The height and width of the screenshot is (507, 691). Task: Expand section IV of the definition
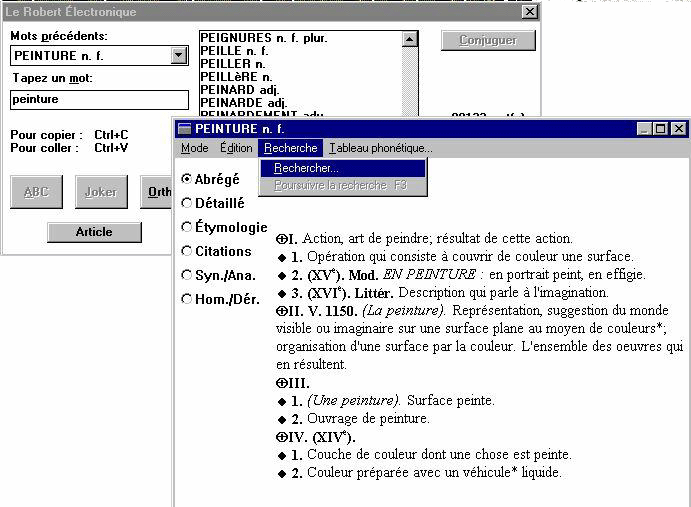(x=280, y=437)
